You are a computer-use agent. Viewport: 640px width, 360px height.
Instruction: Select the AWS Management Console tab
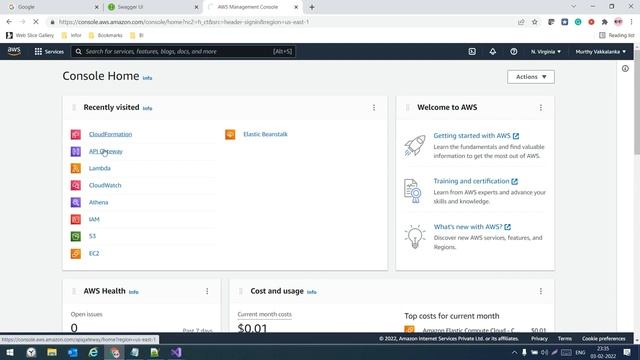(252, 7)
